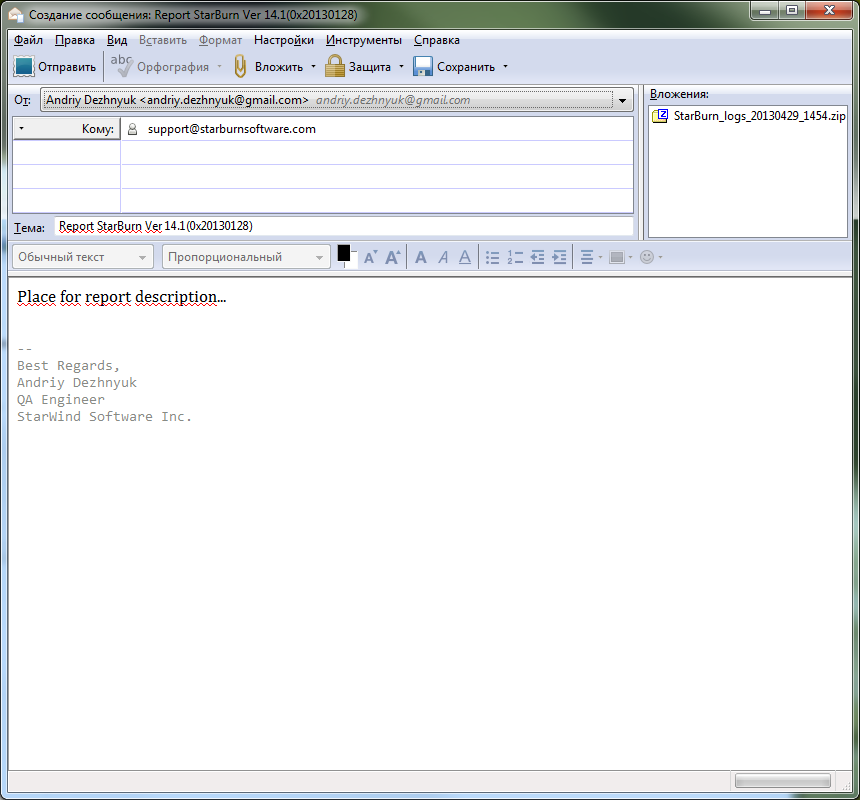This screenshot has width=860, height=800.
Task: Minimize the compose window
Action: tap(765, 10)
